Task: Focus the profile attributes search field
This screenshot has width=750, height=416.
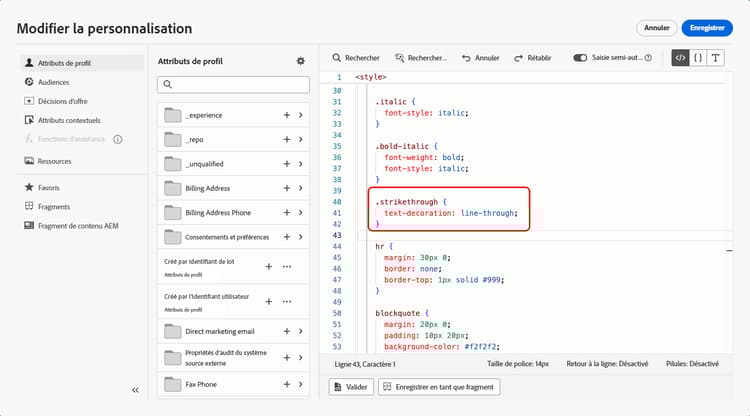Action: (x=233, y=84)
